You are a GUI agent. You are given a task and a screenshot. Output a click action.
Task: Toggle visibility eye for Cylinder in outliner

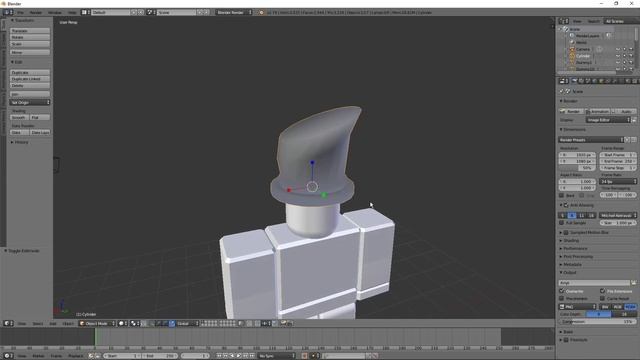coord(618,56)
